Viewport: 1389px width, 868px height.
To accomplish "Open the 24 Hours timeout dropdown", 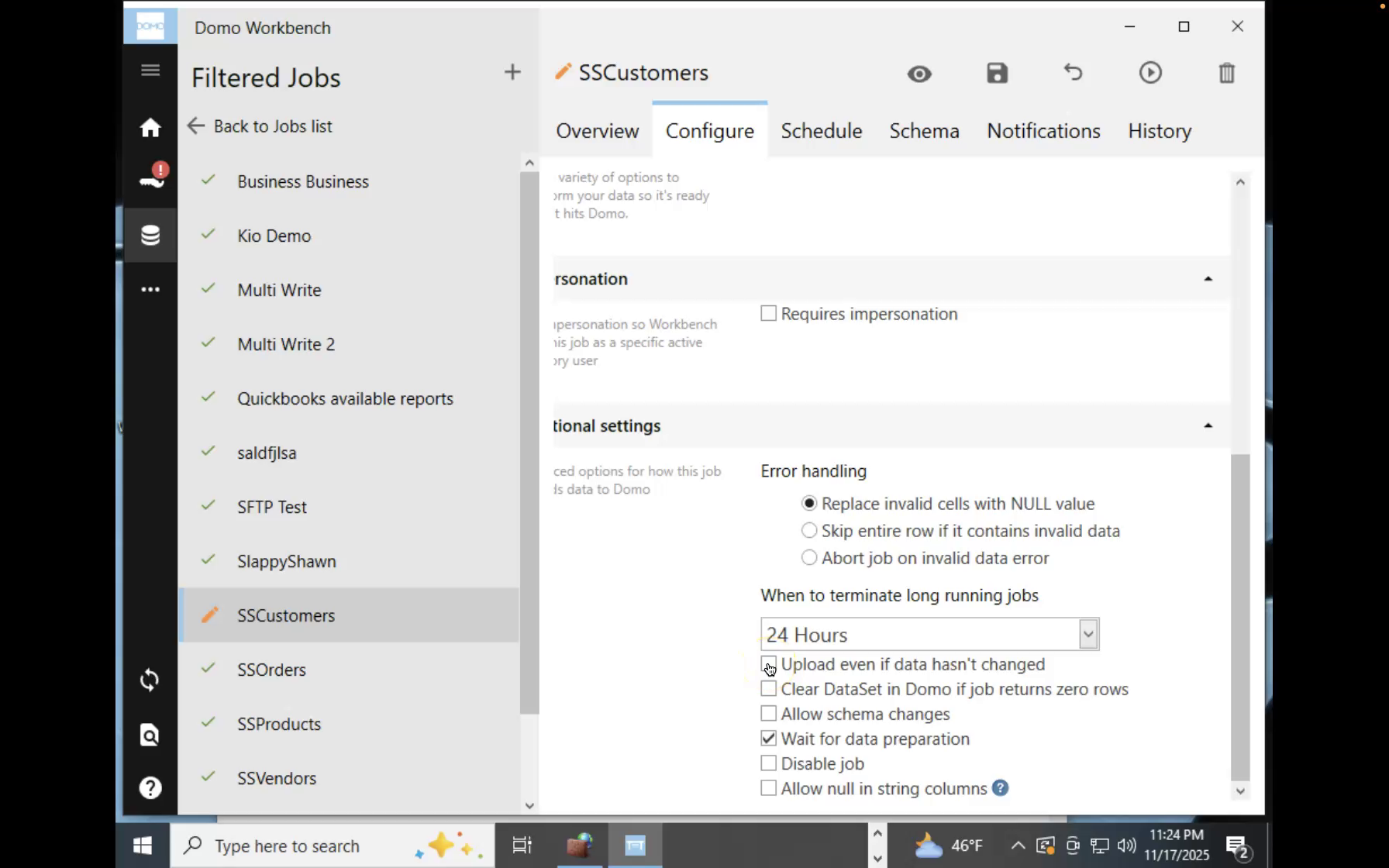I will tap(1088, 634).
